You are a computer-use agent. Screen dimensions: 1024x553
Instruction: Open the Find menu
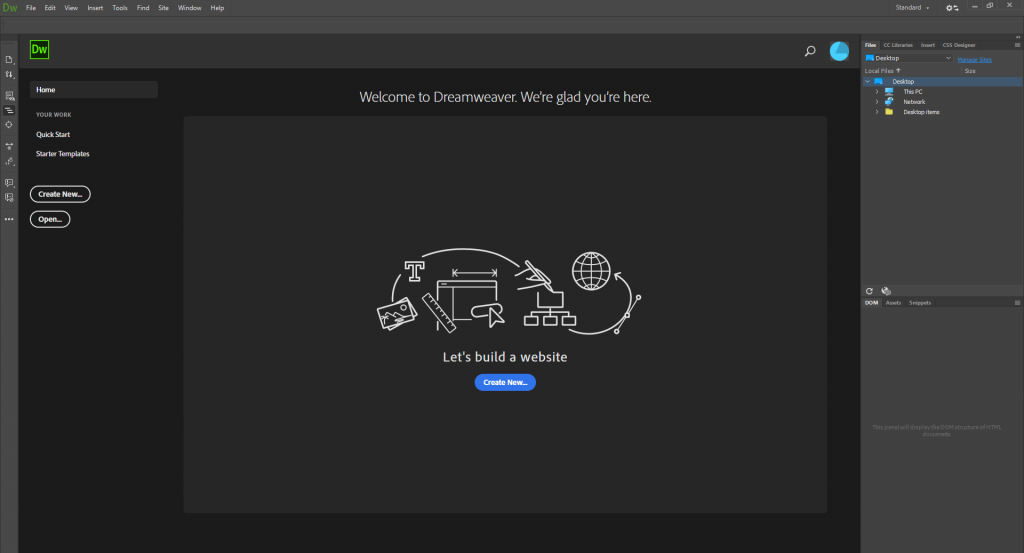(143, 8)
